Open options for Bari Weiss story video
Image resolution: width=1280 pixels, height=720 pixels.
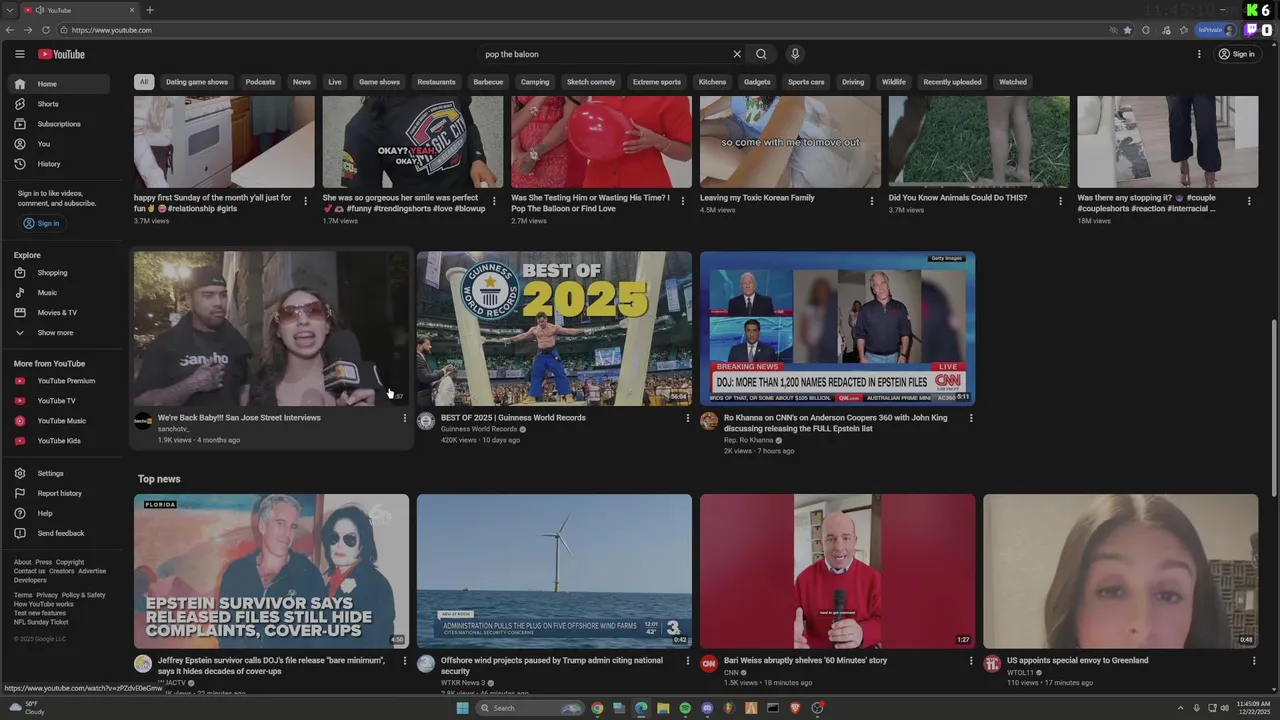pos(971,661)
